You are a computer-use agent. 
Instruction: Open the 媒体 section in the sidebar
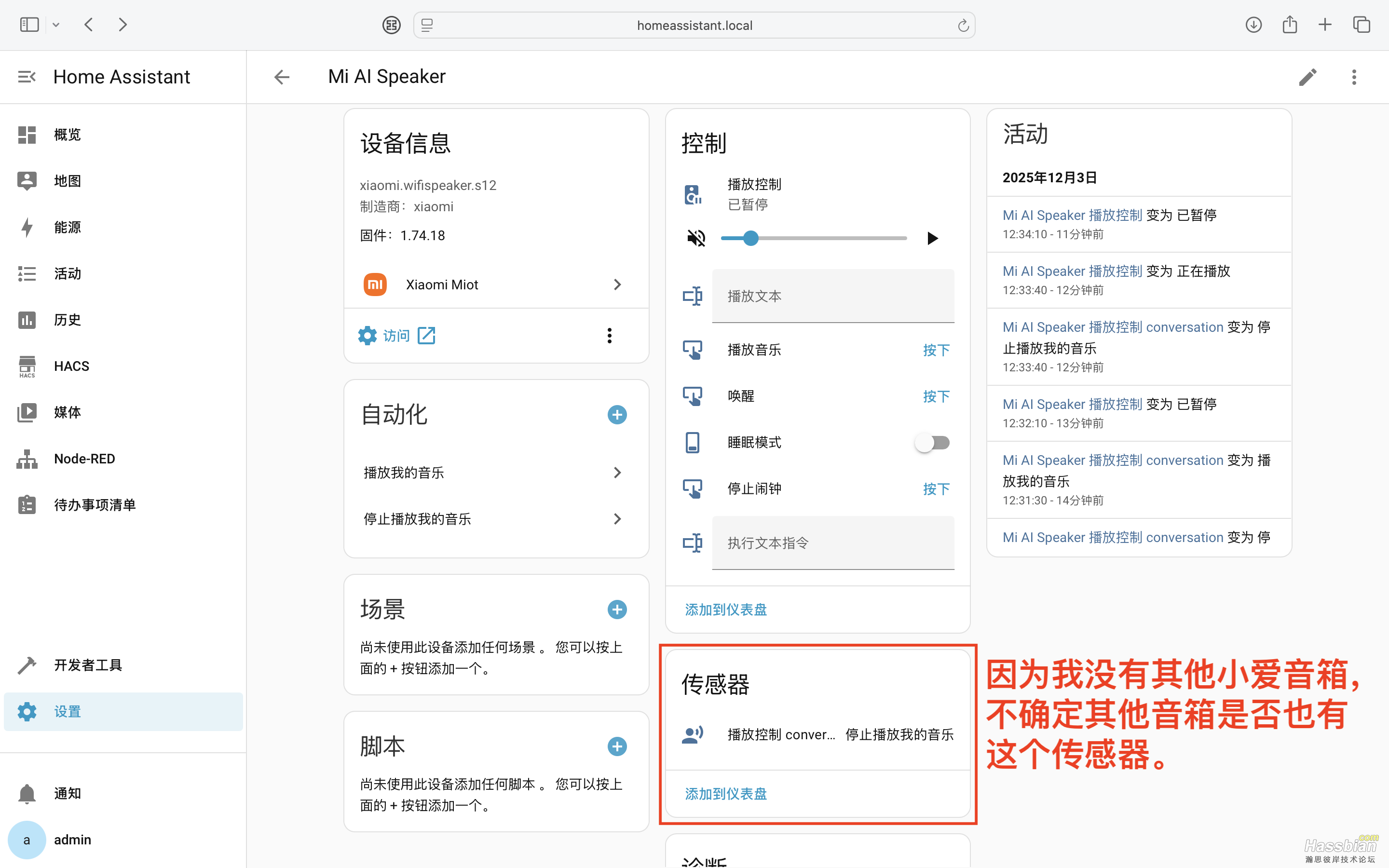click(x=67, y=412)
